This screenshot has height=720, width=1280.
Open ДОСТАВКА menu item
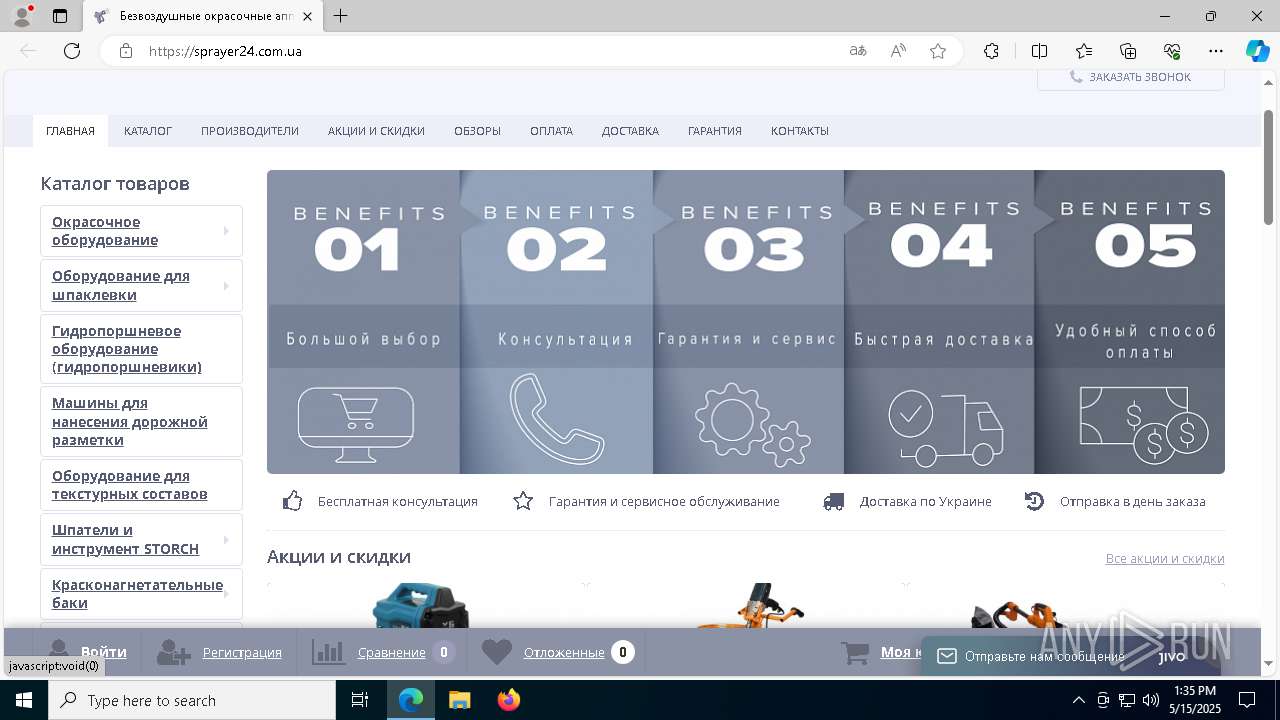[x=630, y=131]
